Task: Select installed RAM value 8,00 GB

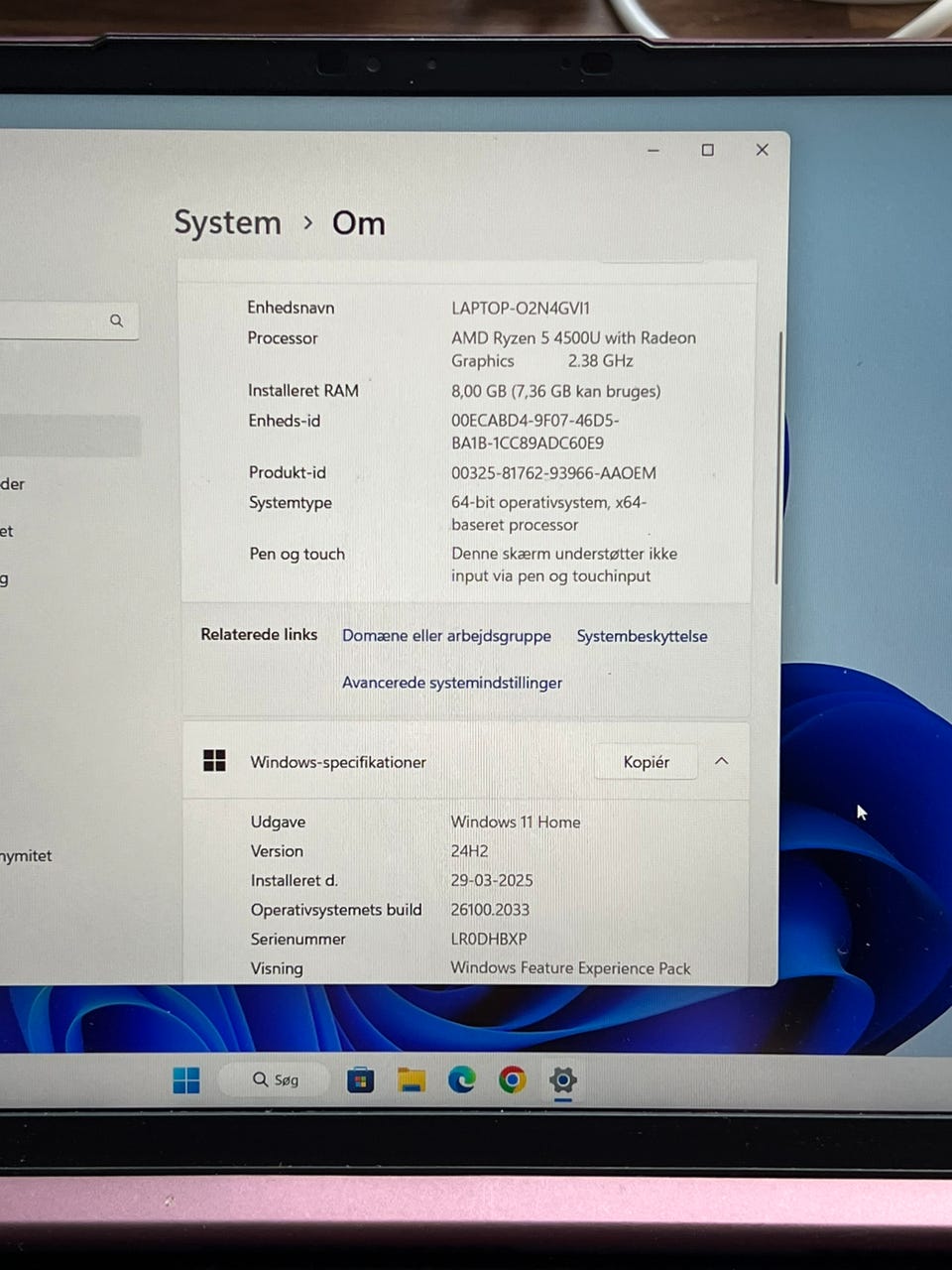Action: 556,391
